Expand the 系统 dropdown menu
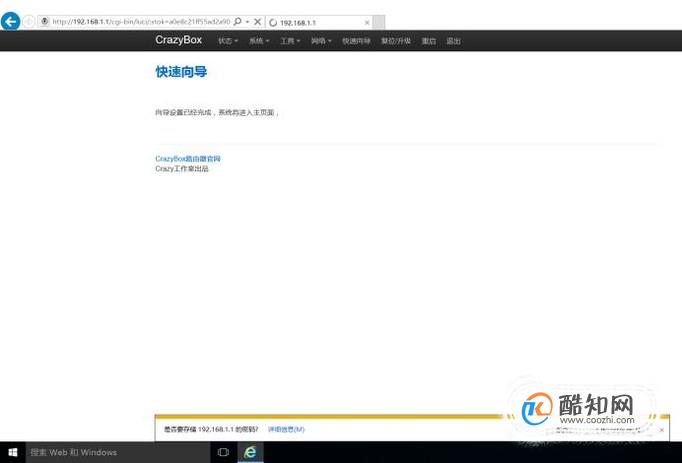 click(259, 41)
